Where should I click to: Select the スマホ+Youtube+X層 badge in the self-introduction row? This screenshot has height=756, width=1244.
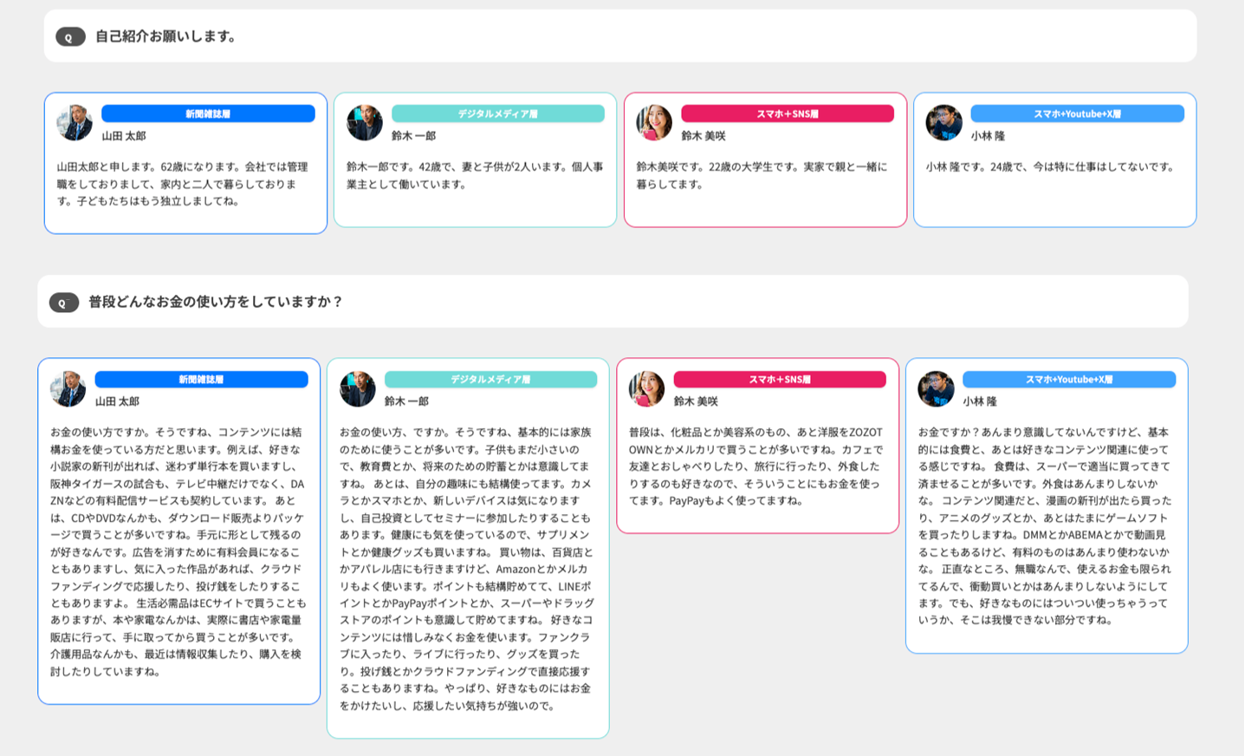point(1077,114)
